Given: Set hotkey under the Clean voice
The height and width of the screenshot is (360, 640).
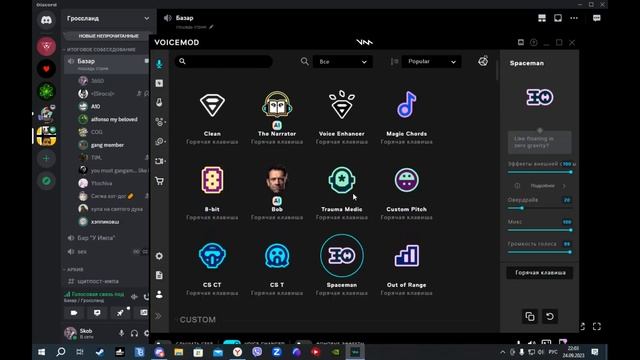Looking at the screenshot, I should coord(212,142).
